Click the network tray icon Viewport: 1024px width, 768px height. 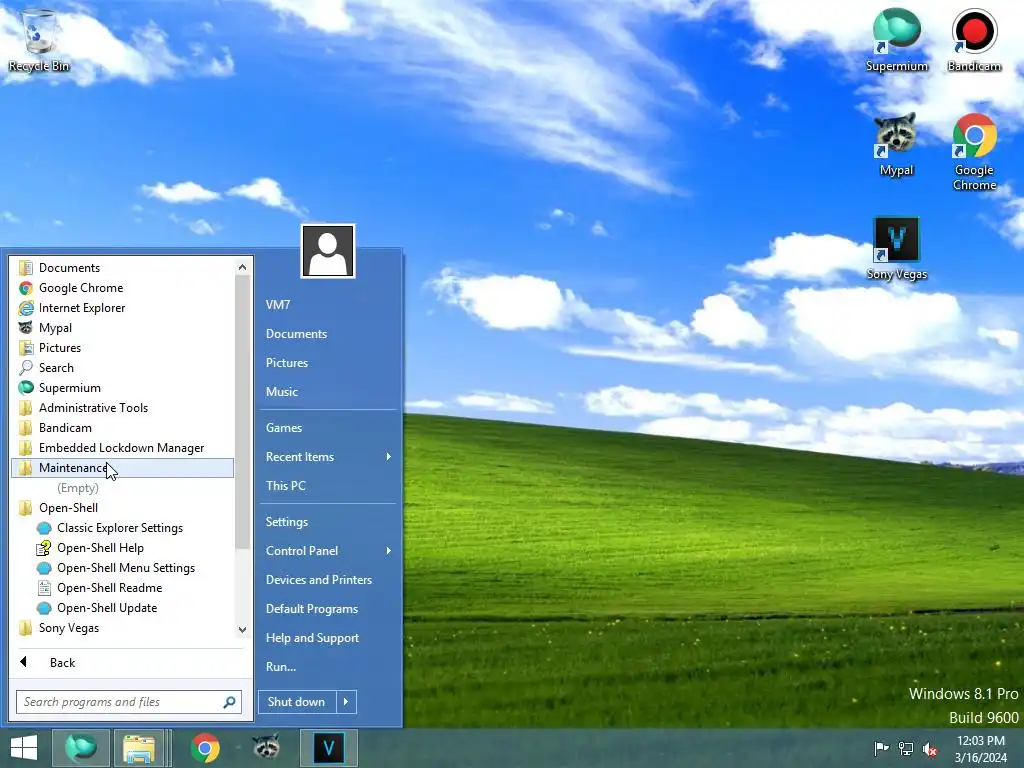coord(906,748)
